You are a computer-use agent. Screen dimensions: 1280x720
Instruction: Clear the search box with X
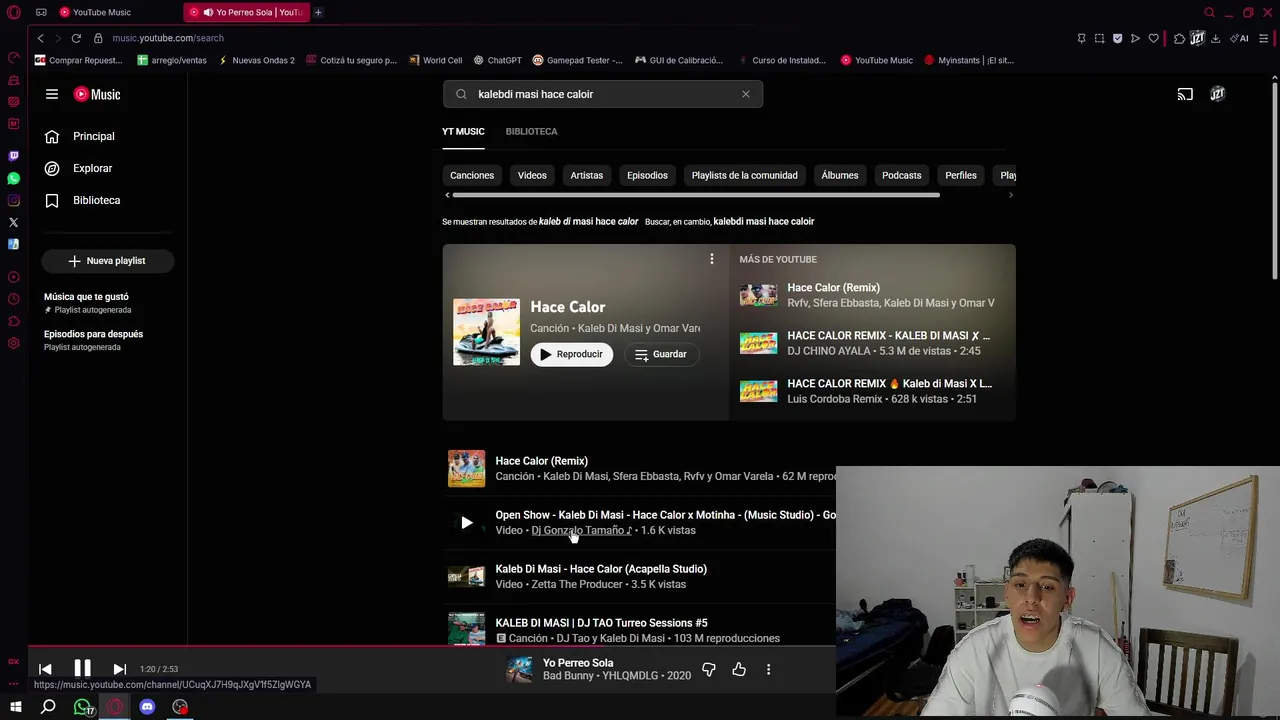[x=745, y=94]
